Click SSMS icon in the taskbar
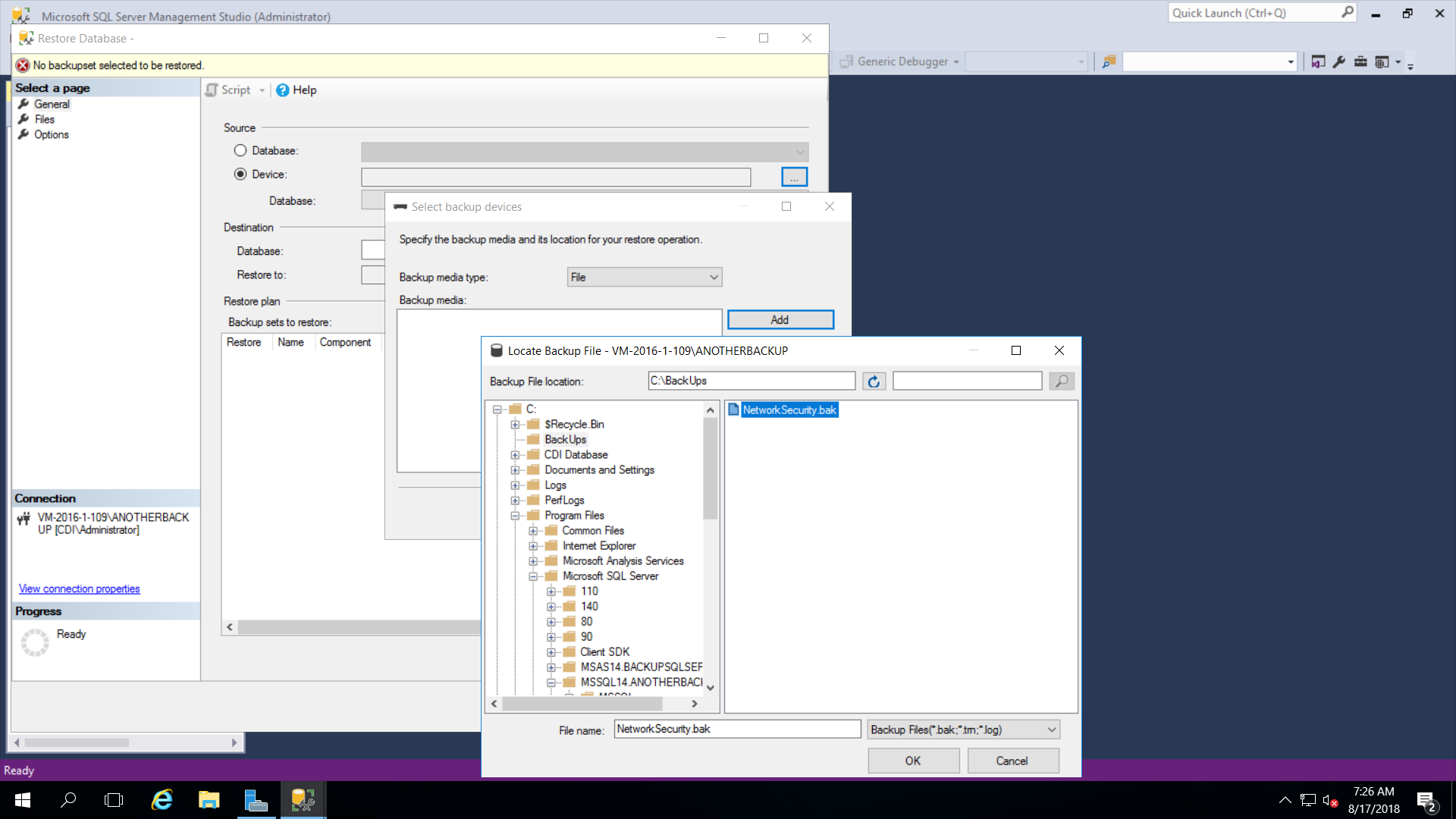1456x819 pixels. pos(303,800)
